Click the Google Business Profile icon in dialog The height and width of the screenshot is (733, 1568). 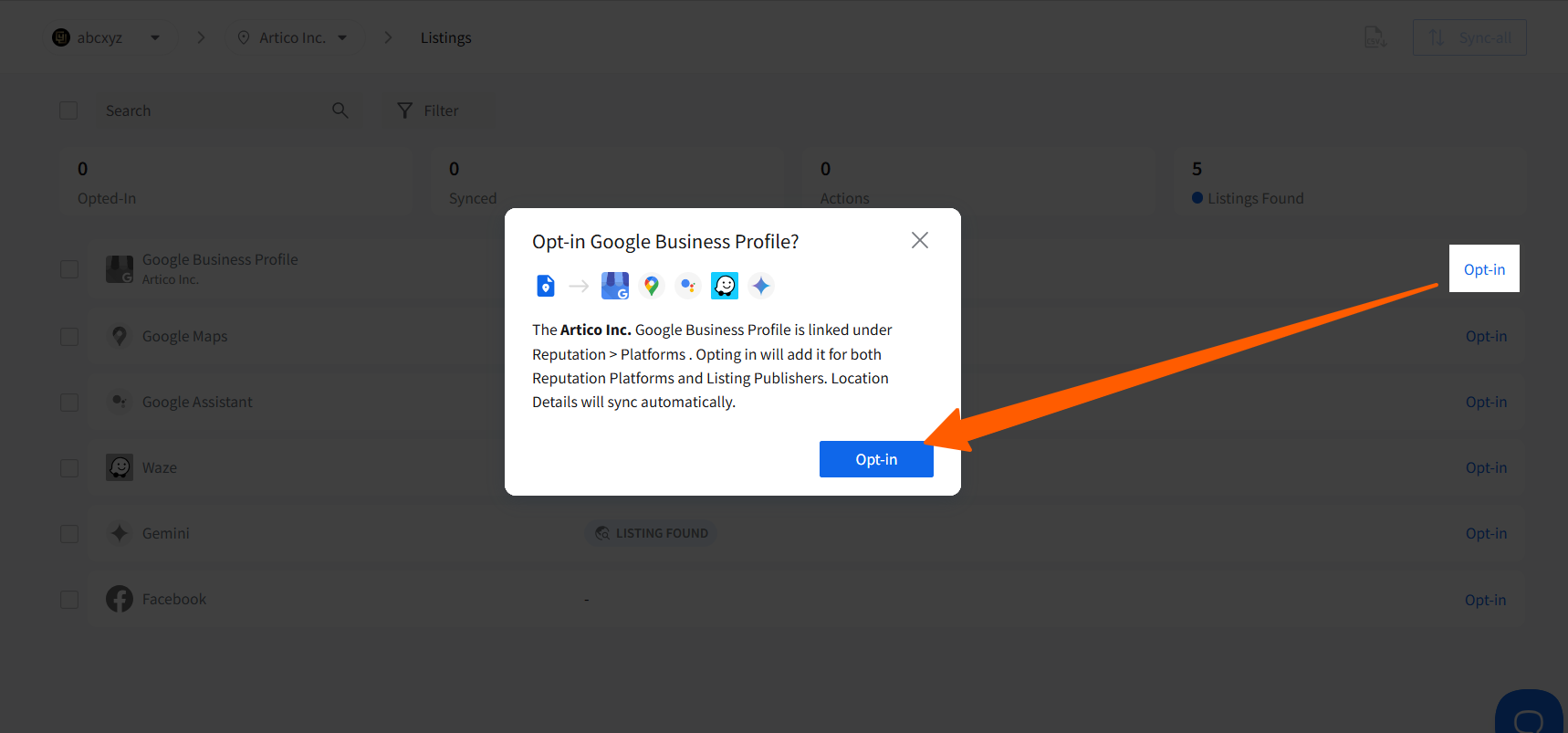coord(615,286)
